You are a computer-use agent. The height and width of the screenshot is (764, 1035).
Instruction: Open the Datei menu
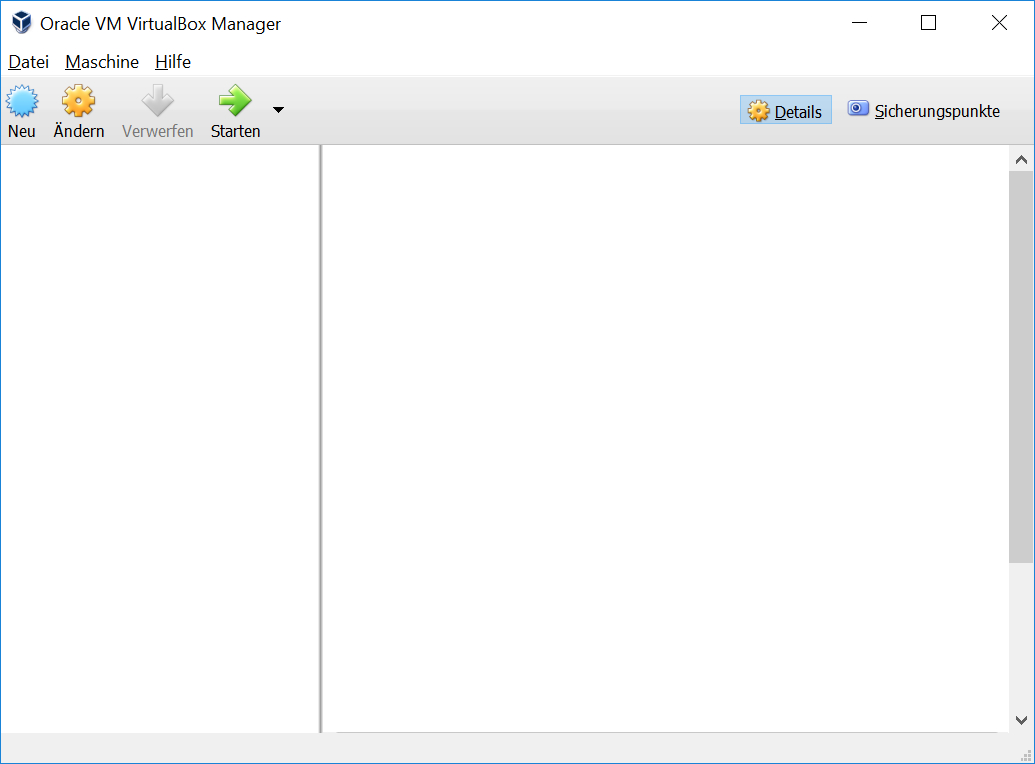click(28, 62)
